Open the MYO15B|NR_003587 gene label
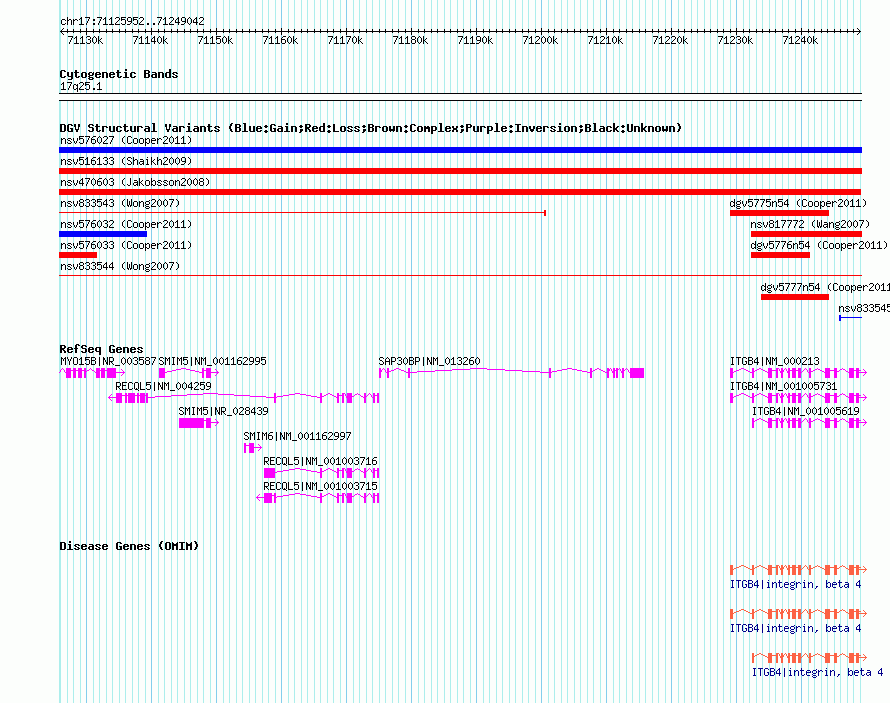The width and height of the screenshot is (890, 703). (x=108, y=361)
